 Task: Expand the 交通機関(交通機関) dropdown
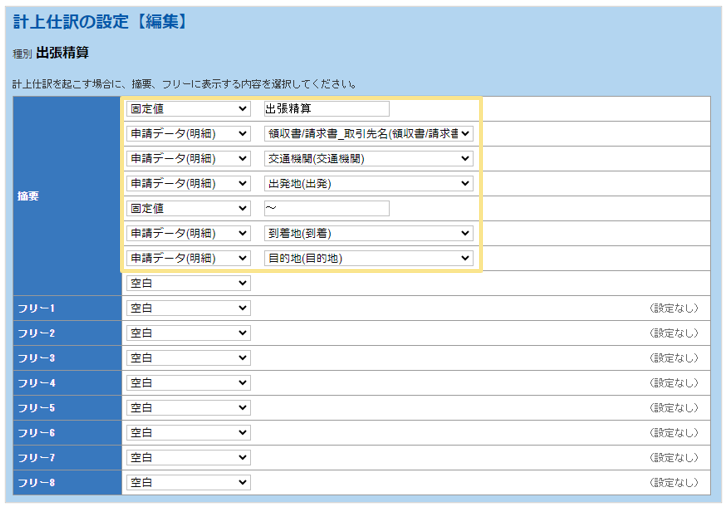[368, 158]
